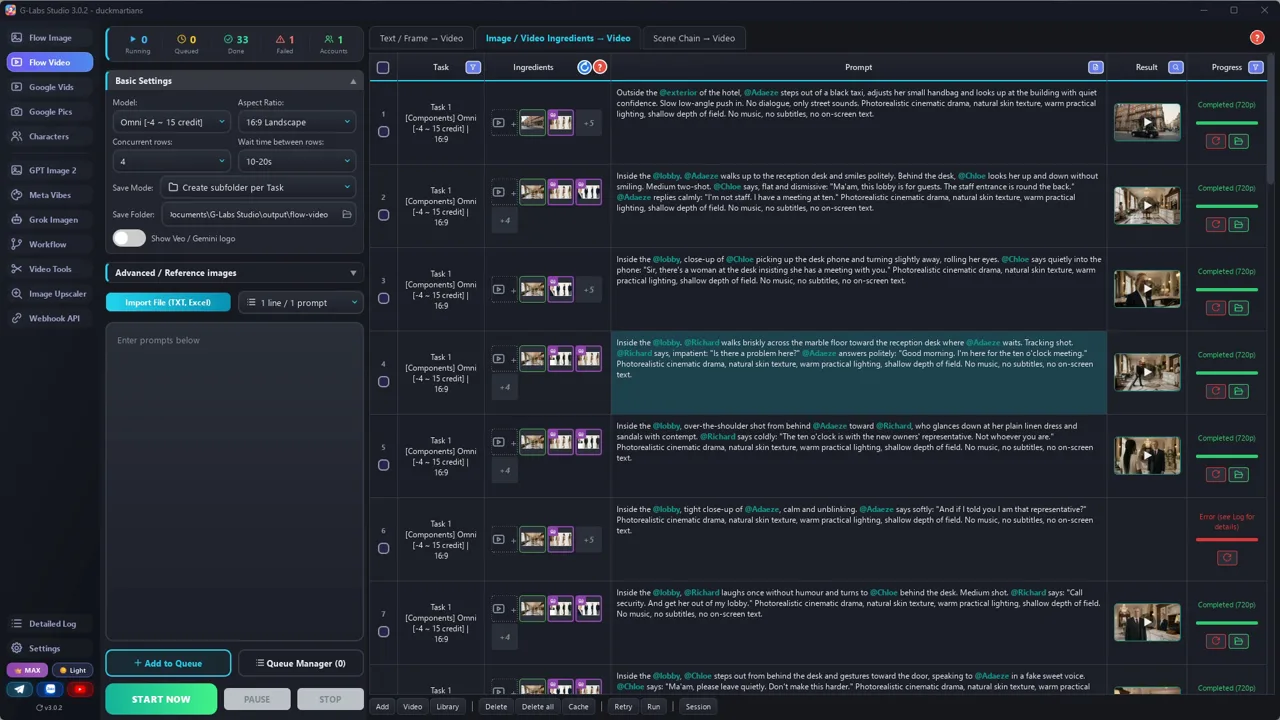Click inside the Enter prompts below text area

234,481
